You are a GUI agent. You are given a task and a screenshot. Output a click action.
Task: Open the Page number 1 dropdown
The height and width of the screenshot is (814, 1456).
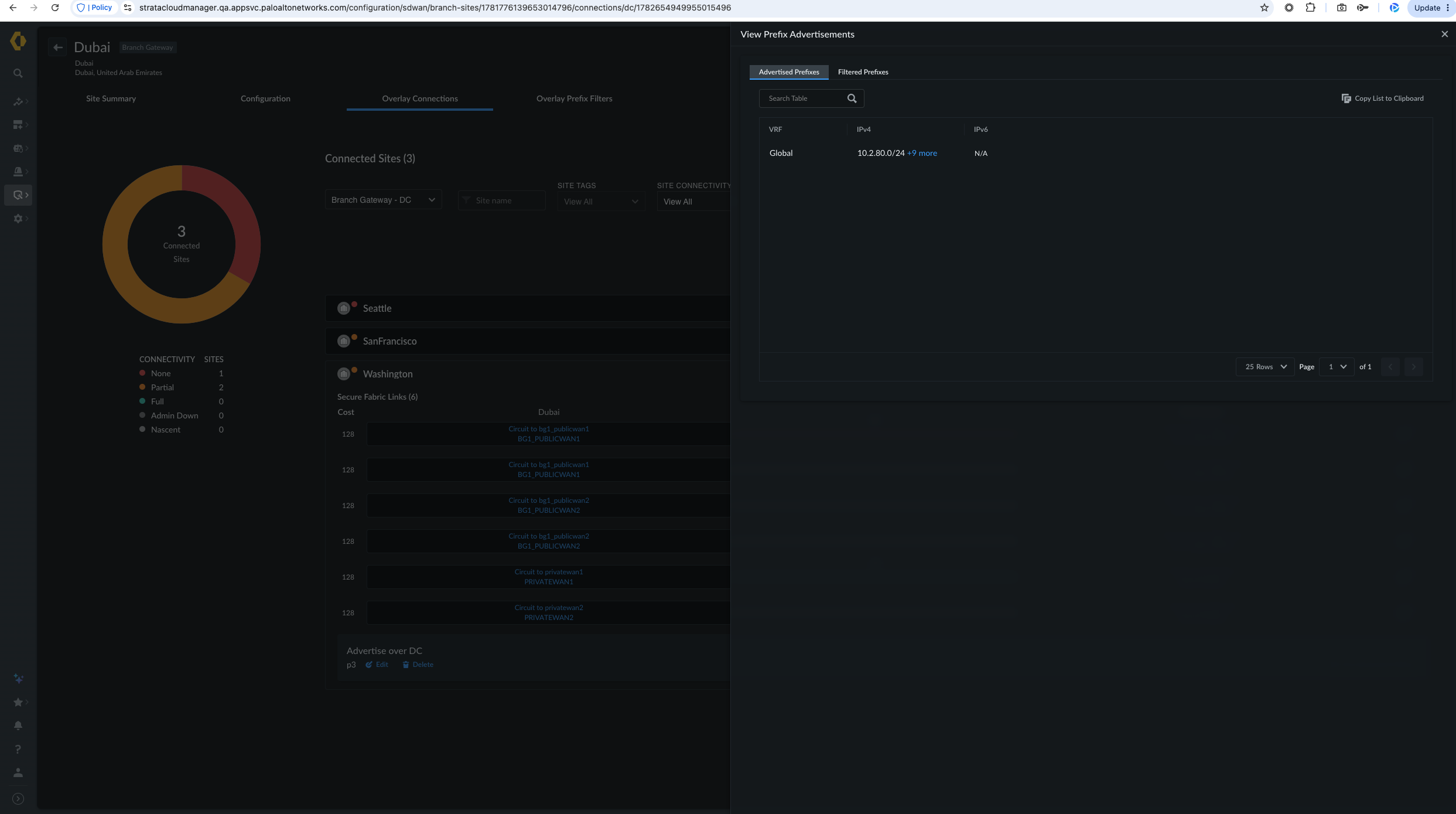(x=1337, y=367)
